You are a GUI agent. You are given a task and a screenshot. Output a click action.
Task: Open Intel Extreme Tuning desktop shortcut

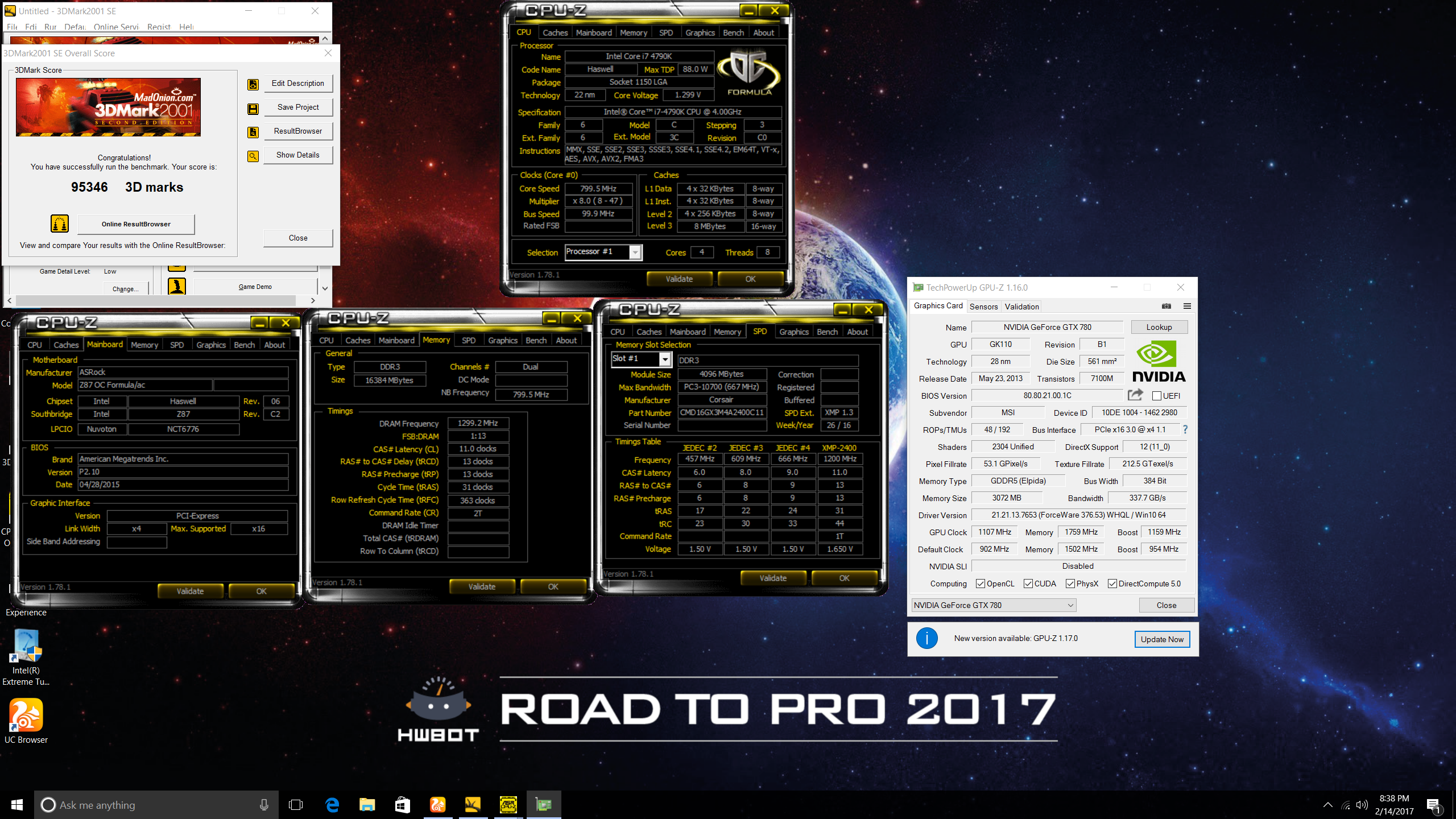(x=26, y=658)
